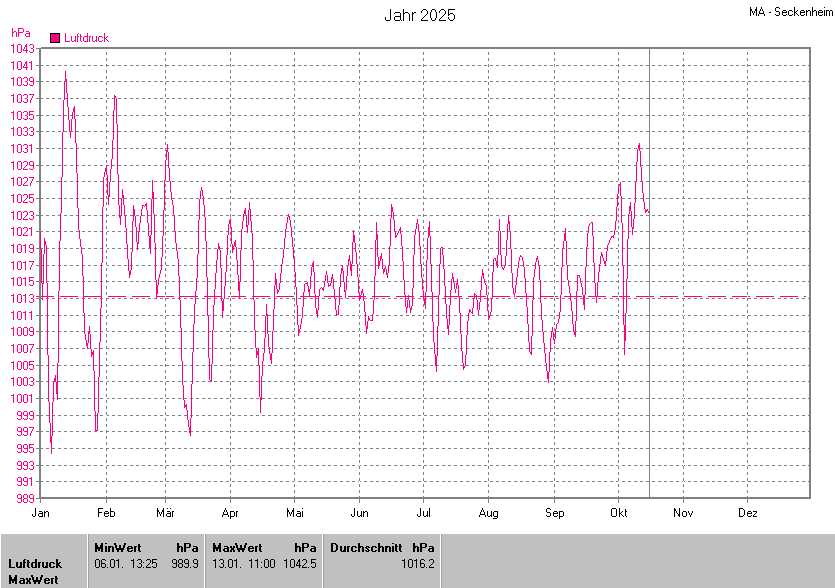Select the Jan label on the x-axis
The width and height of the screenshot is (835, 588).
tap(41, 513)
